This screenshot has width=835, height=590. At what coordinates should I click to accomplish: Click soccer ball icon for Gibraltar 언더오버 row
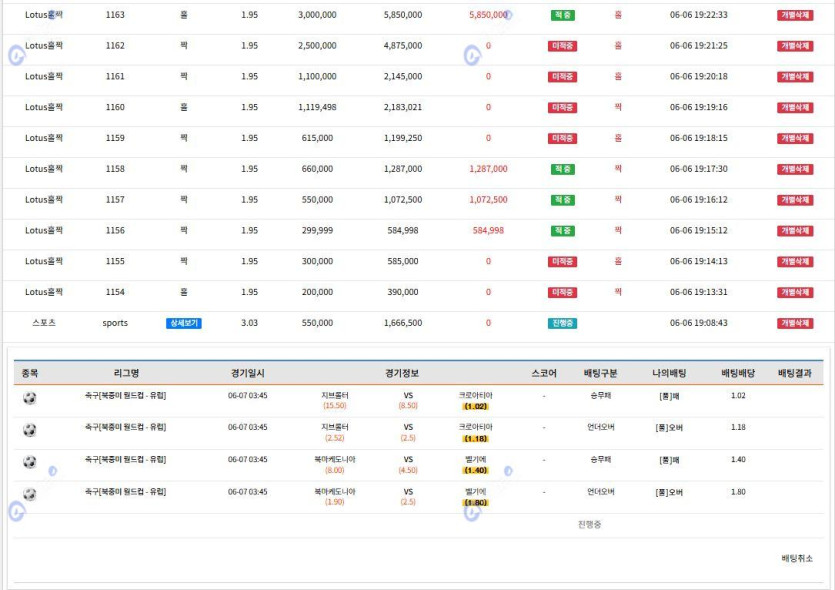(x=30, y=430)
